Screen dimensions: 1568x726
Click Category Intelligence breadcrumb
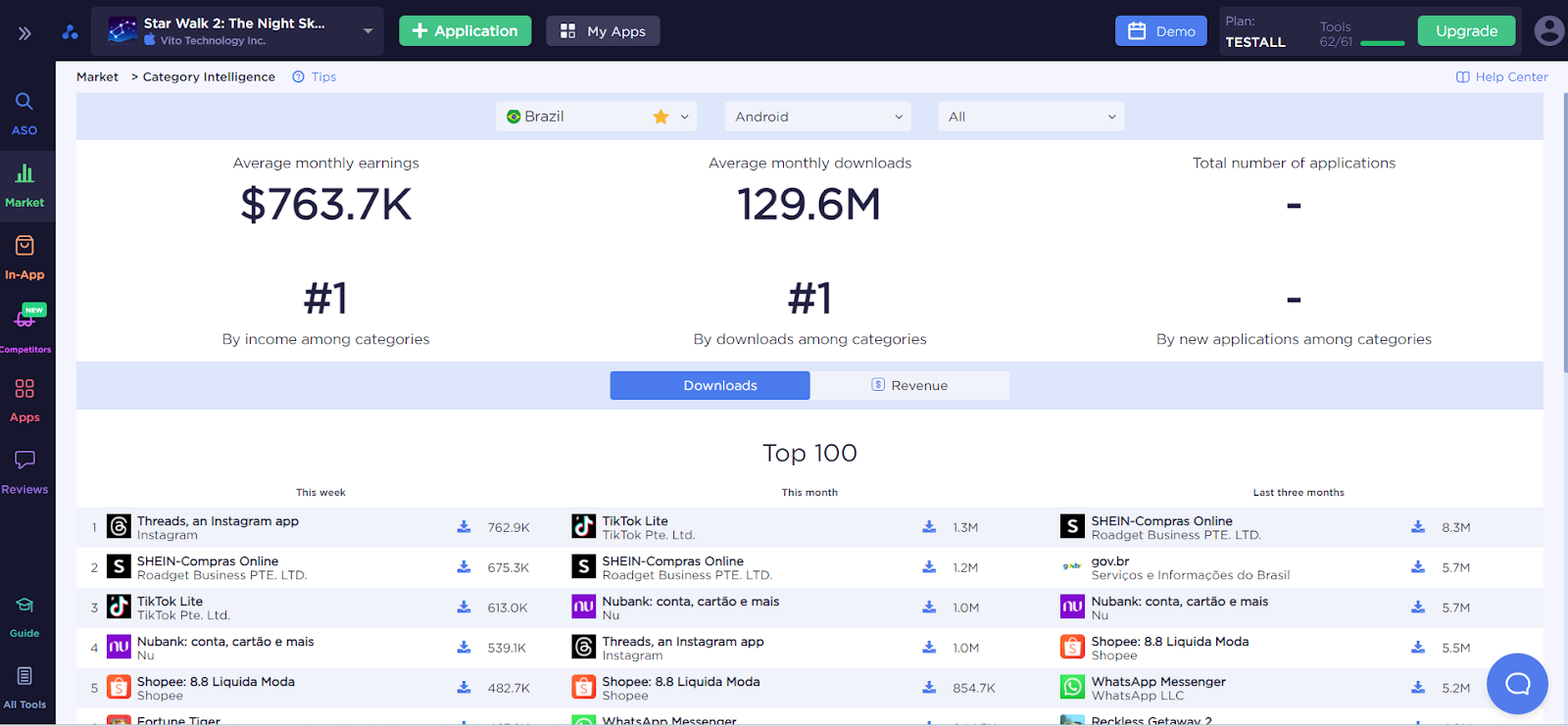coord(209,77)
